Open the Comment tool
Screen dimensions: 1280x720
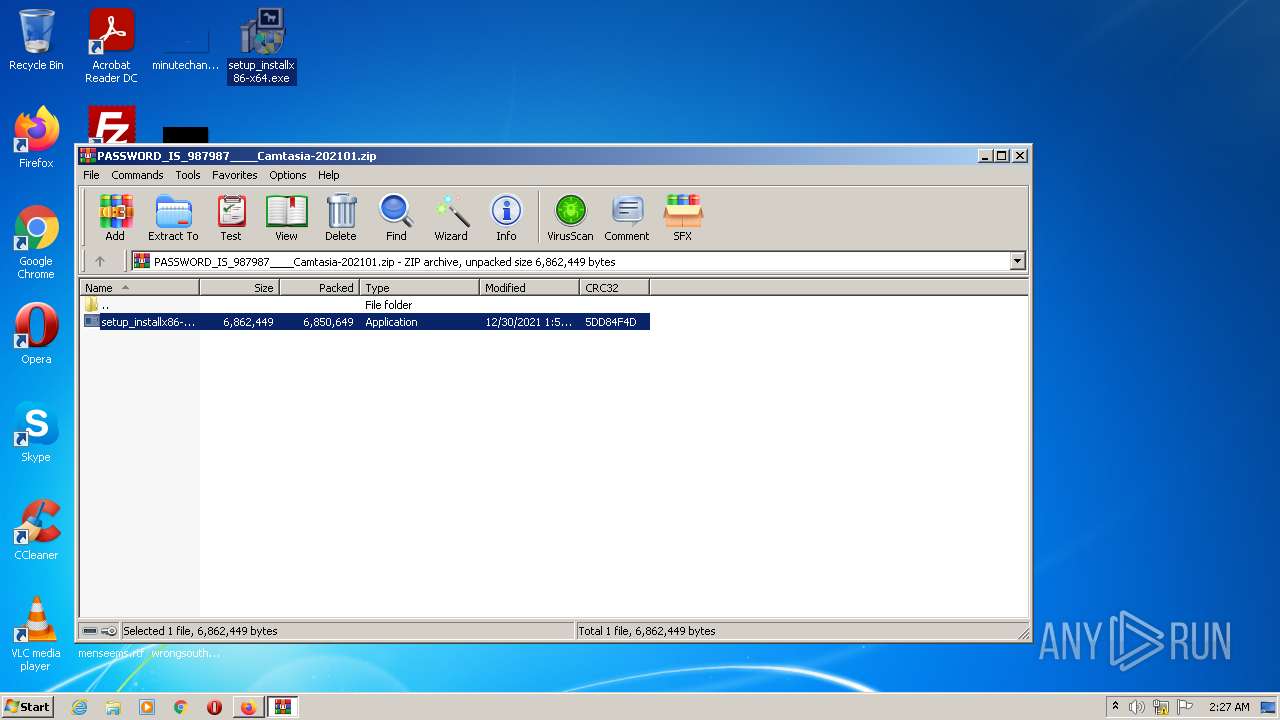(x=627, y=218)
